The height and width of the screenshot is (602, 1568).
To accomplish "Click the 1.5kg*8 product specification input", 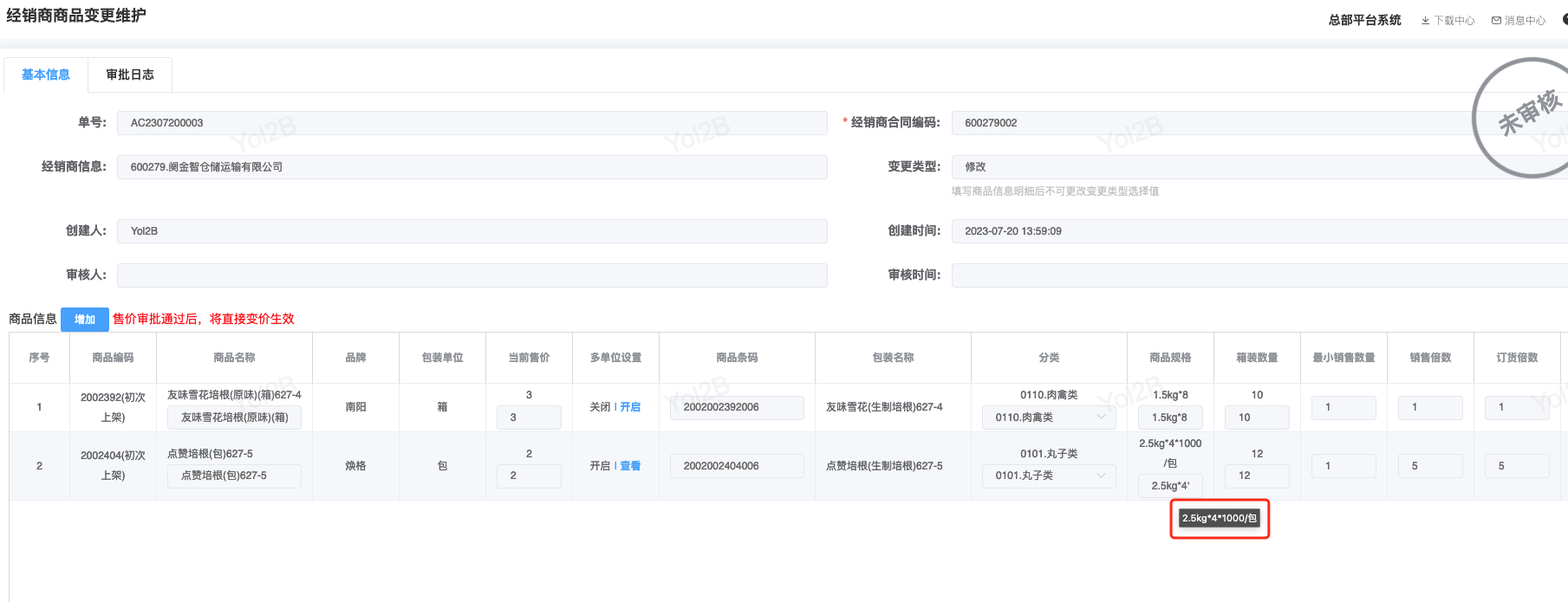I will [1170, 418].
